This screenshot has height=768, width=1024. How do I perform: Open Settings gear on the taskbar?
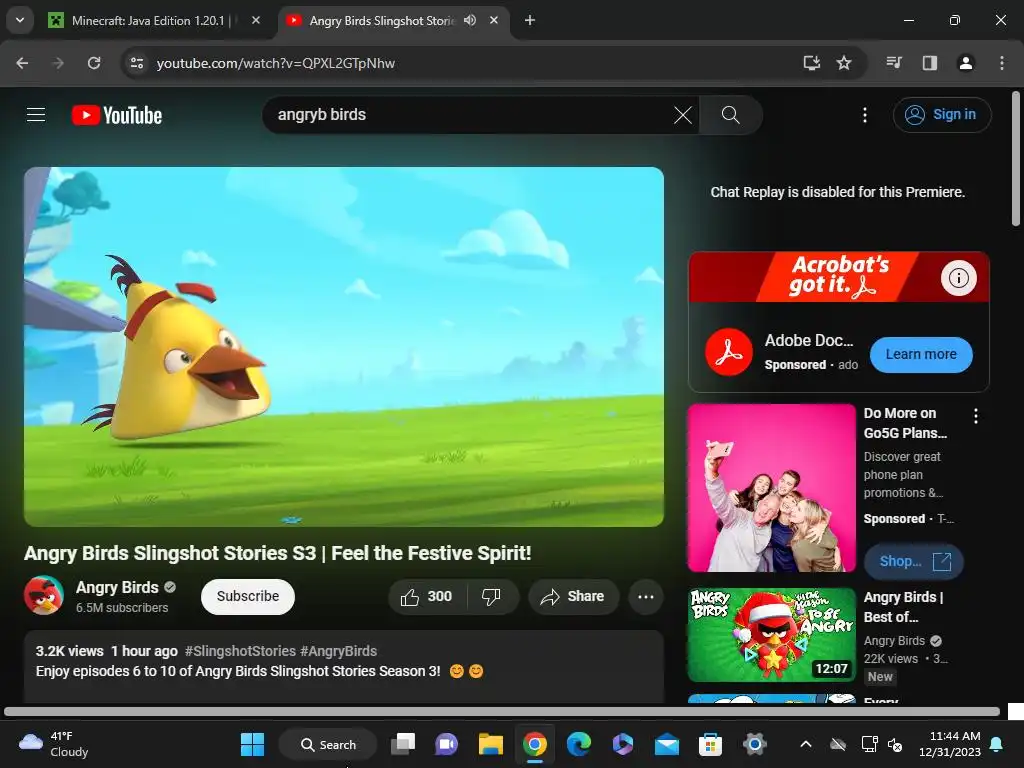pyautogui.click(x=754, y=744)
